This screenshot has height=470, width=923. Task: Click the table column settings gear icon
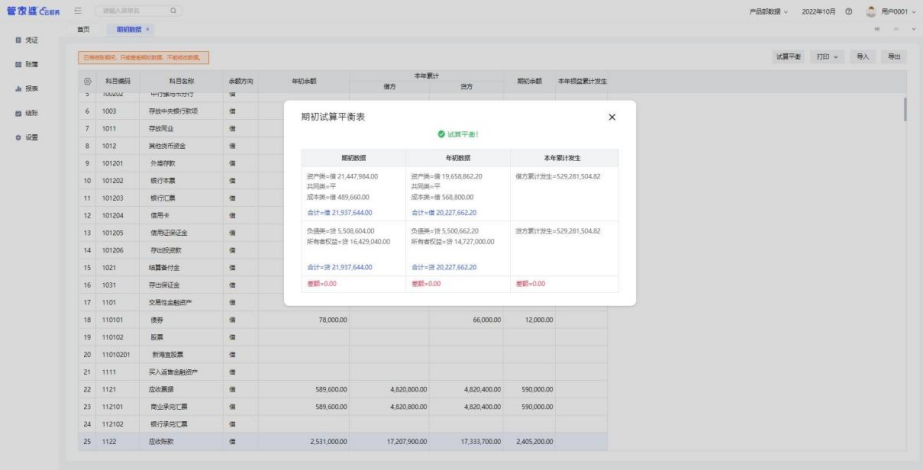click(88, 80)
